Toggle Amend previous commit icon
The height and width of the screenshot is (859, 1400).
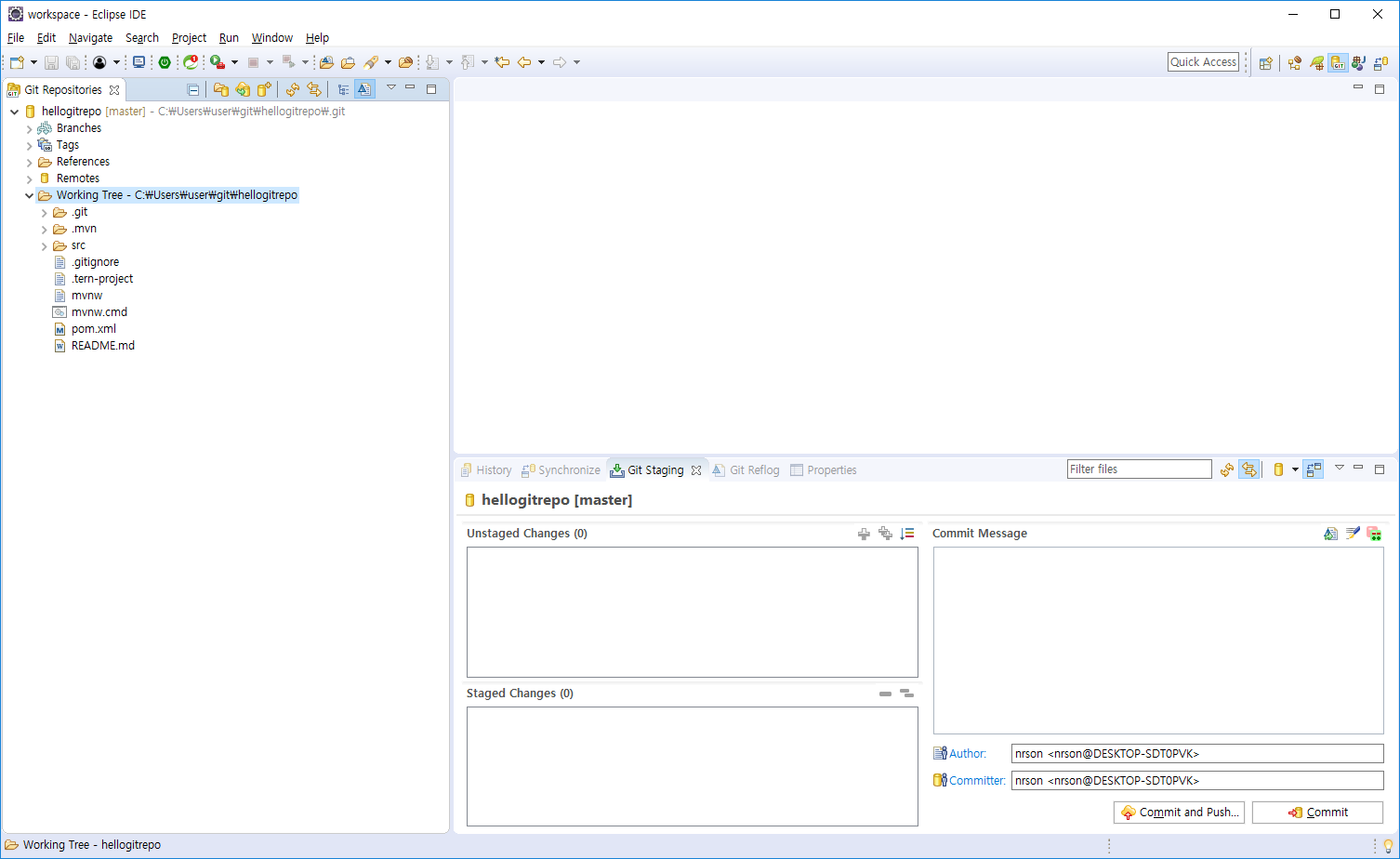(1331, 534)
